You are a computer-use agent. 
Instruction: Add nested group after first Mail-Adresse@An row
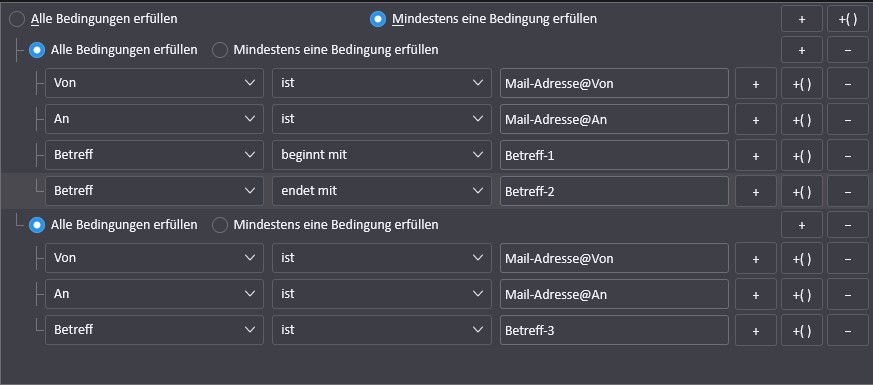pos(802,119)
